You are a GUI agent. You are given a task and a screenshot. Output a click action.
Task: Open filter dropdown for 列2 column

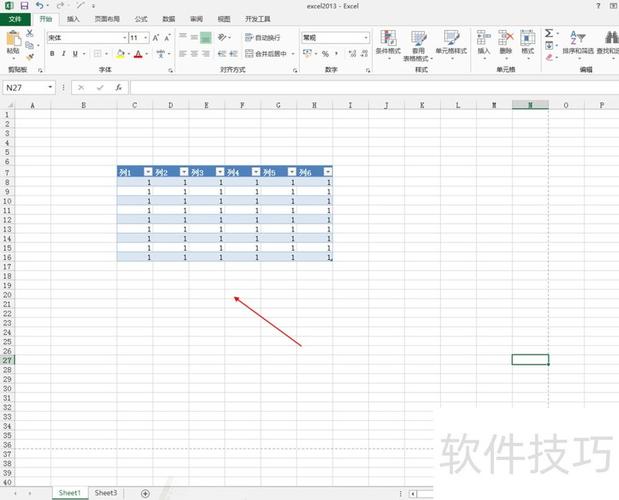pos(184,172)
